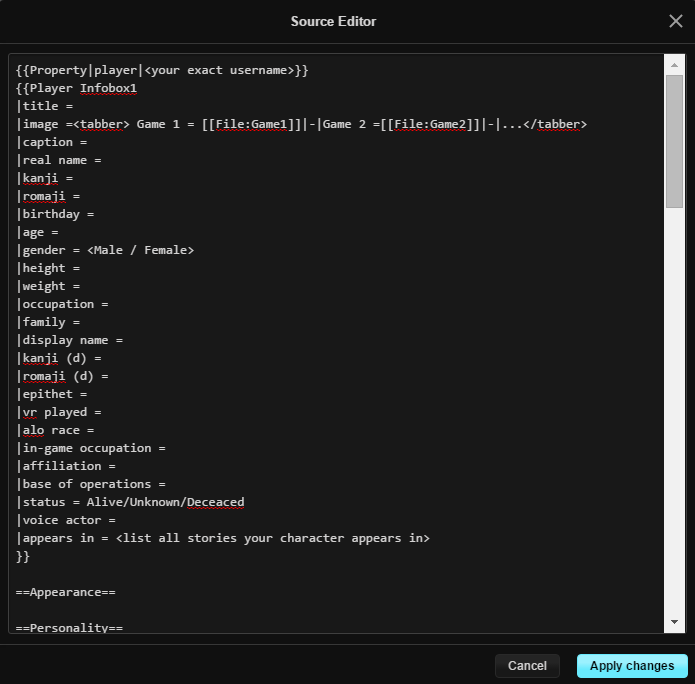Click the '|romaji (d) =' line
This screenshot has height=684, width=695.
(62, 376)
